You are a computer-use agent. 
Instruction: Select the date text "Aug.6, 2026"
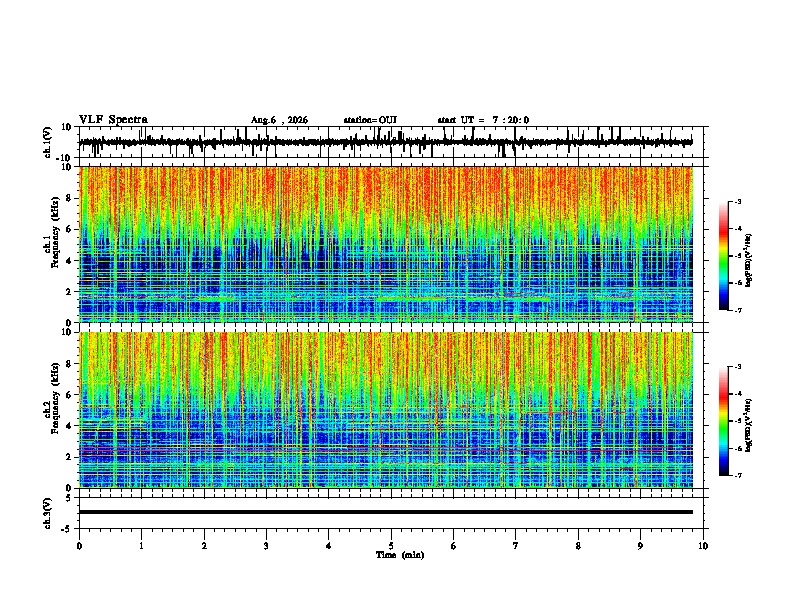[279, 120]
